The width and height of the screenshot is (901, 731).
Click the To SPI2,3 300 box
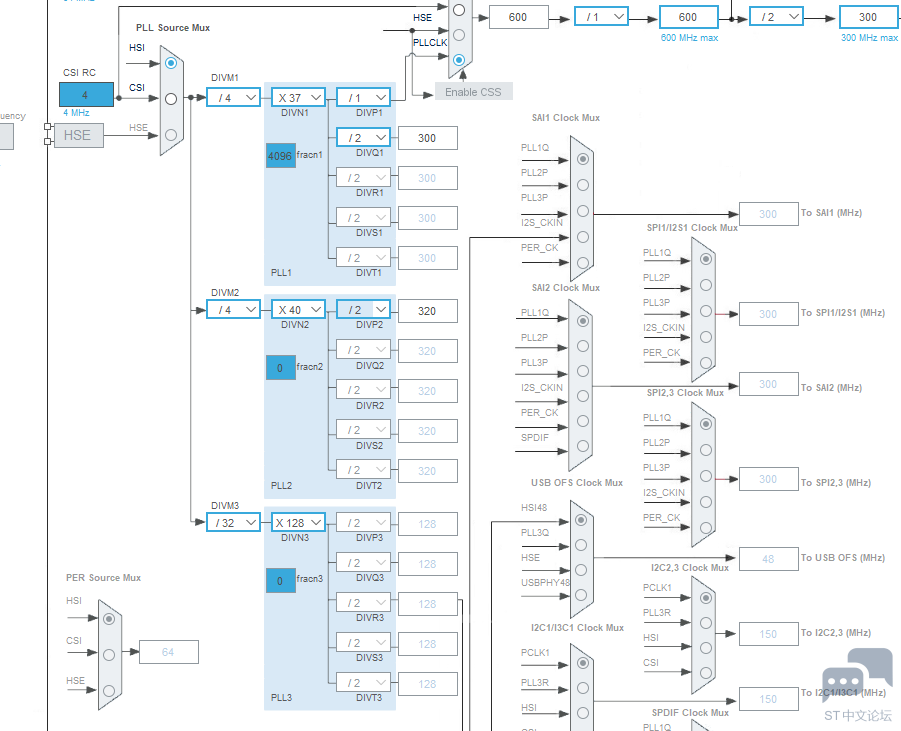[x=768, y=479]
